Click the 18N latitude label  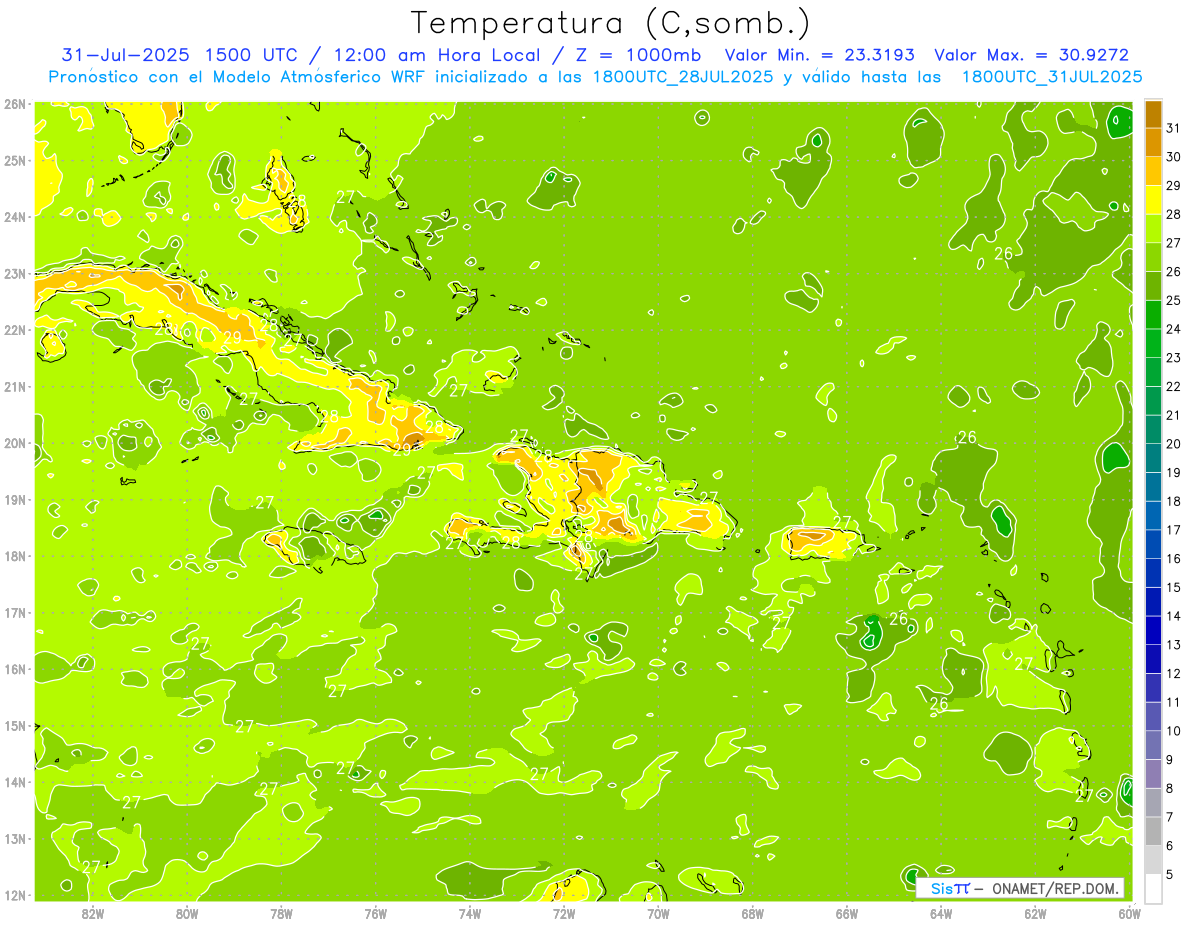pos(14,556)
